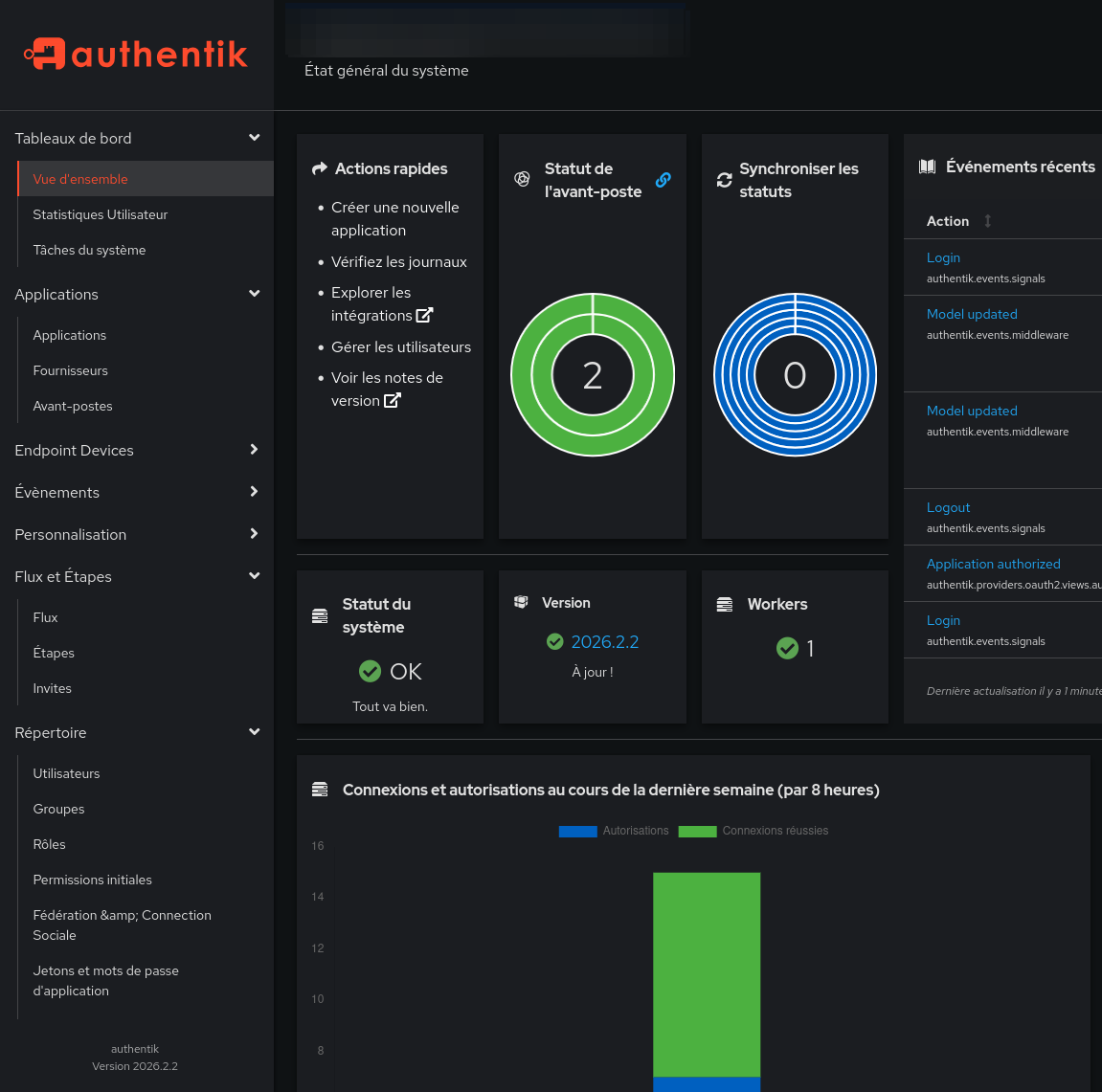This screenshot has height=1092, width=1102.
Task: Click the server icon on Statut du système
Action: click(x=319, y=615)
